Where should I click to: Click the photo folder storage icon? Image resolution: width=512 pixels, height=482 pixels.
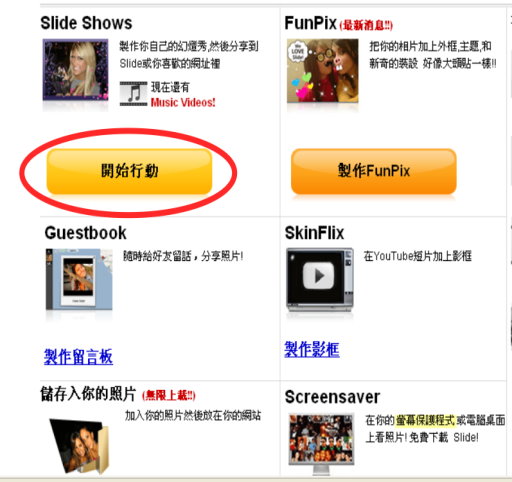(x=80, y=446)
